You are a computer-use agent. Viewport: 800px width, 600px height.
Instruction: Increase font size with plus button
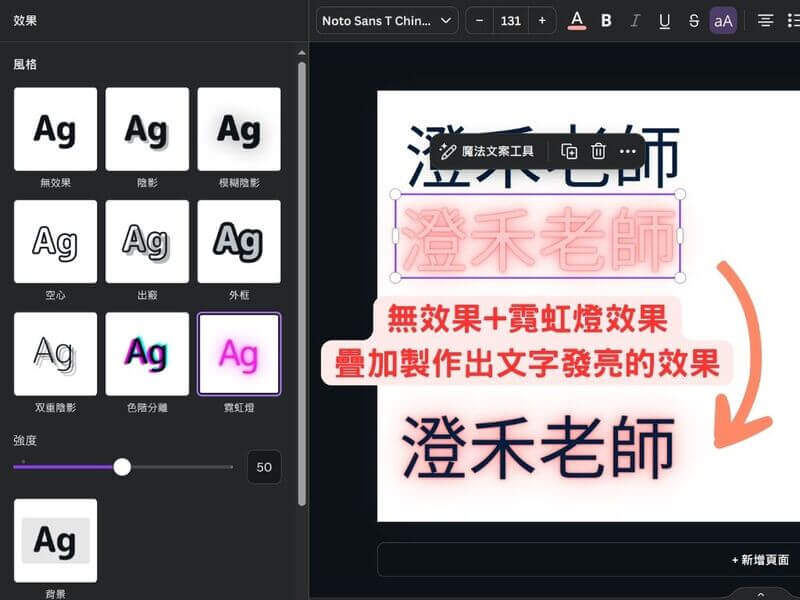[542, 20]
